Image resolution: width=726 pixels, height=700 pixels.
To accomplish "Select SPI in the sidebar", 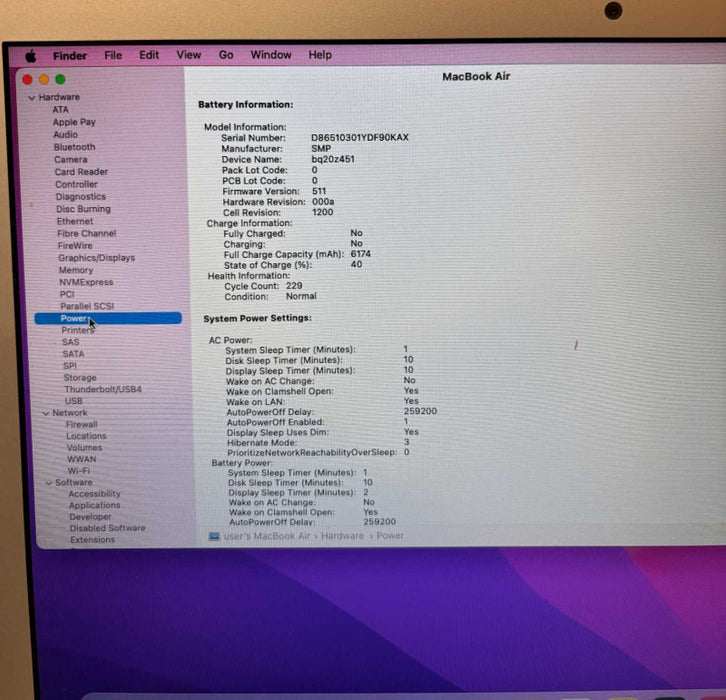I will coord(70,366).
